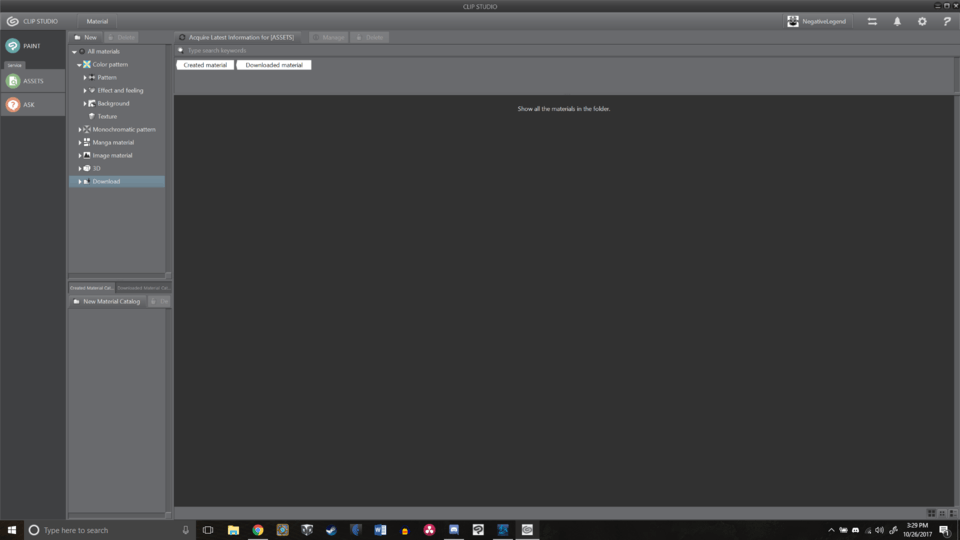The height and width of the screenshot is (540, 960).
Task: Click the CLIP STUDIO logo in header
Action: [x=33, y=21]
